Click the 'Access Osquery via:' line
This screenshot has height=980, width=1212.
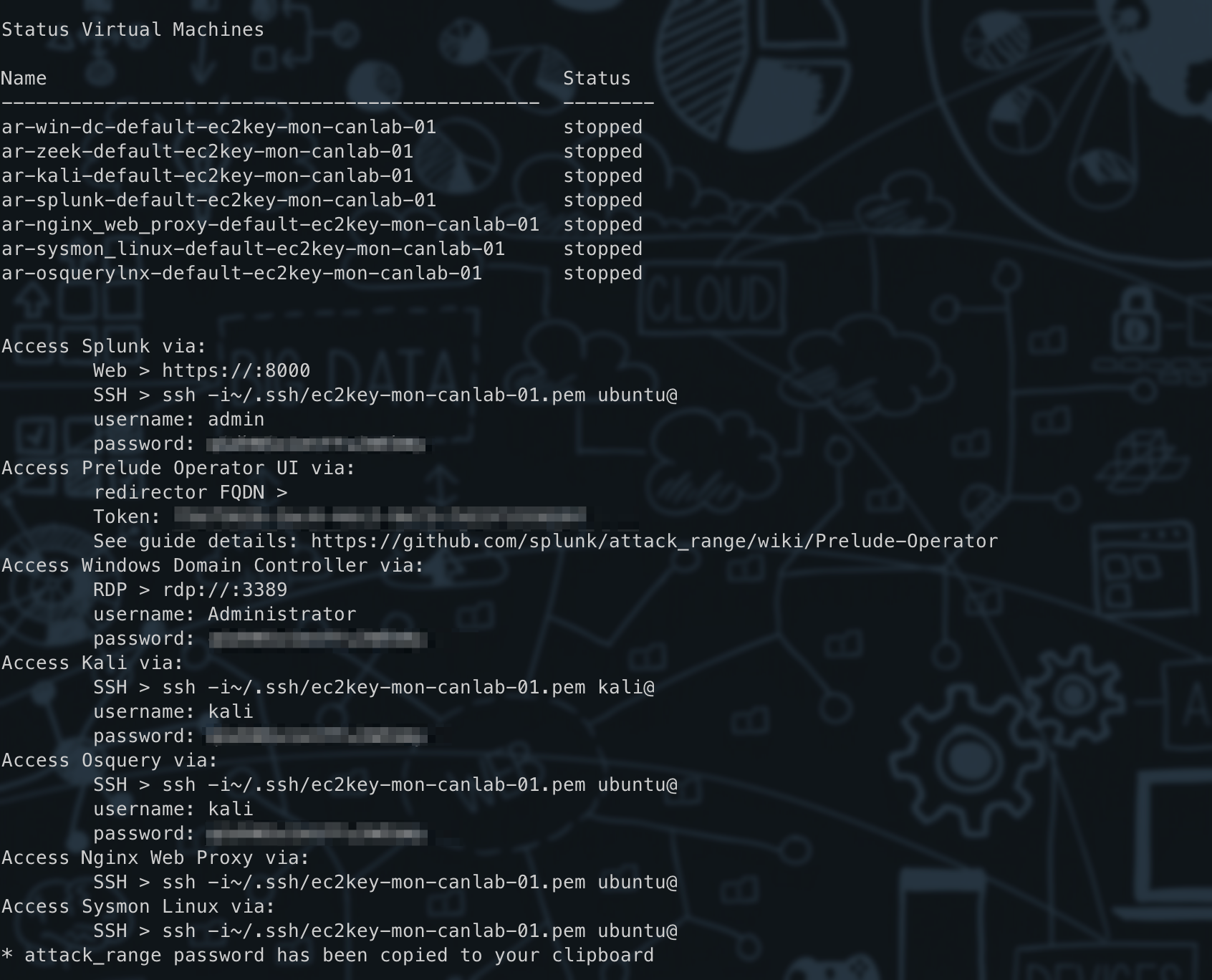[110, 760]
